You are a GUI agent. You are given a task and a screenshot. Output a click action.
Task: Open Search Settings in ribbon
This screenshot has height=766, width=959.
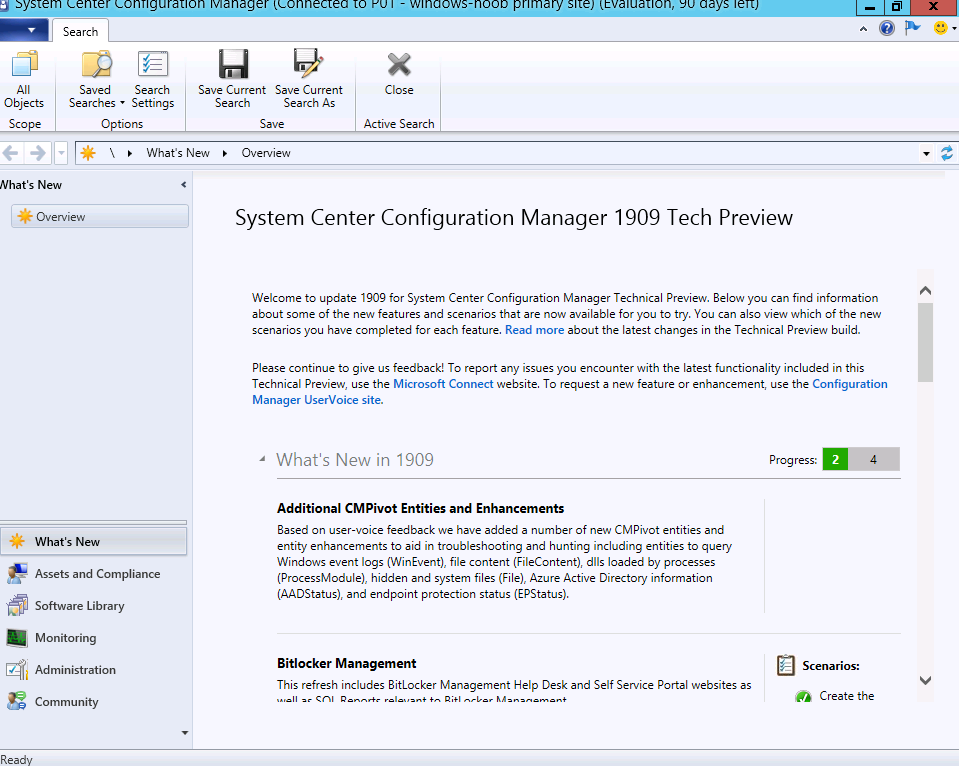(152, 80)
